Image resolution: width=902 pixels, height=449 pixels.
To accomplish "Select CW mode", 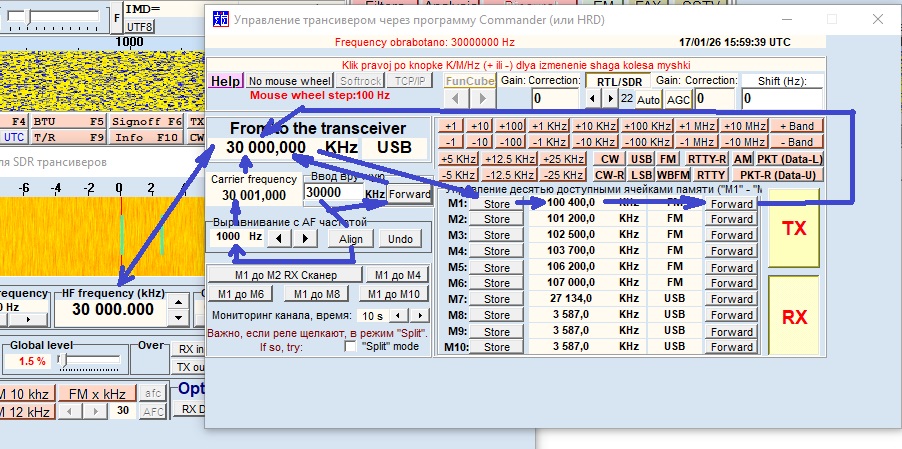I will (x=609, y=159).
